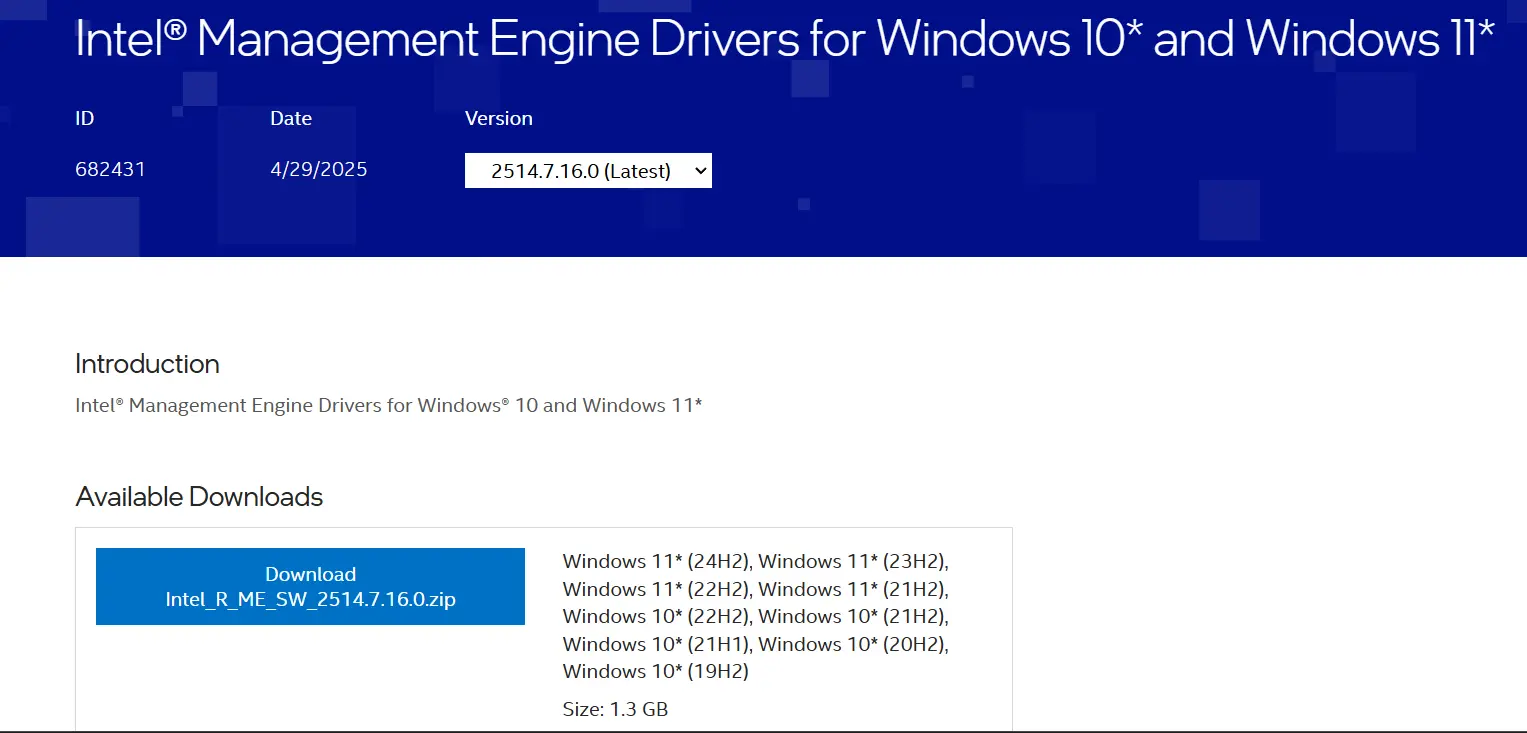Screen dimensions: 1527x733
Task: Select Windows 11 (24H2) in supported systems list
Action: pyautogui.click(x=655, y=561)
